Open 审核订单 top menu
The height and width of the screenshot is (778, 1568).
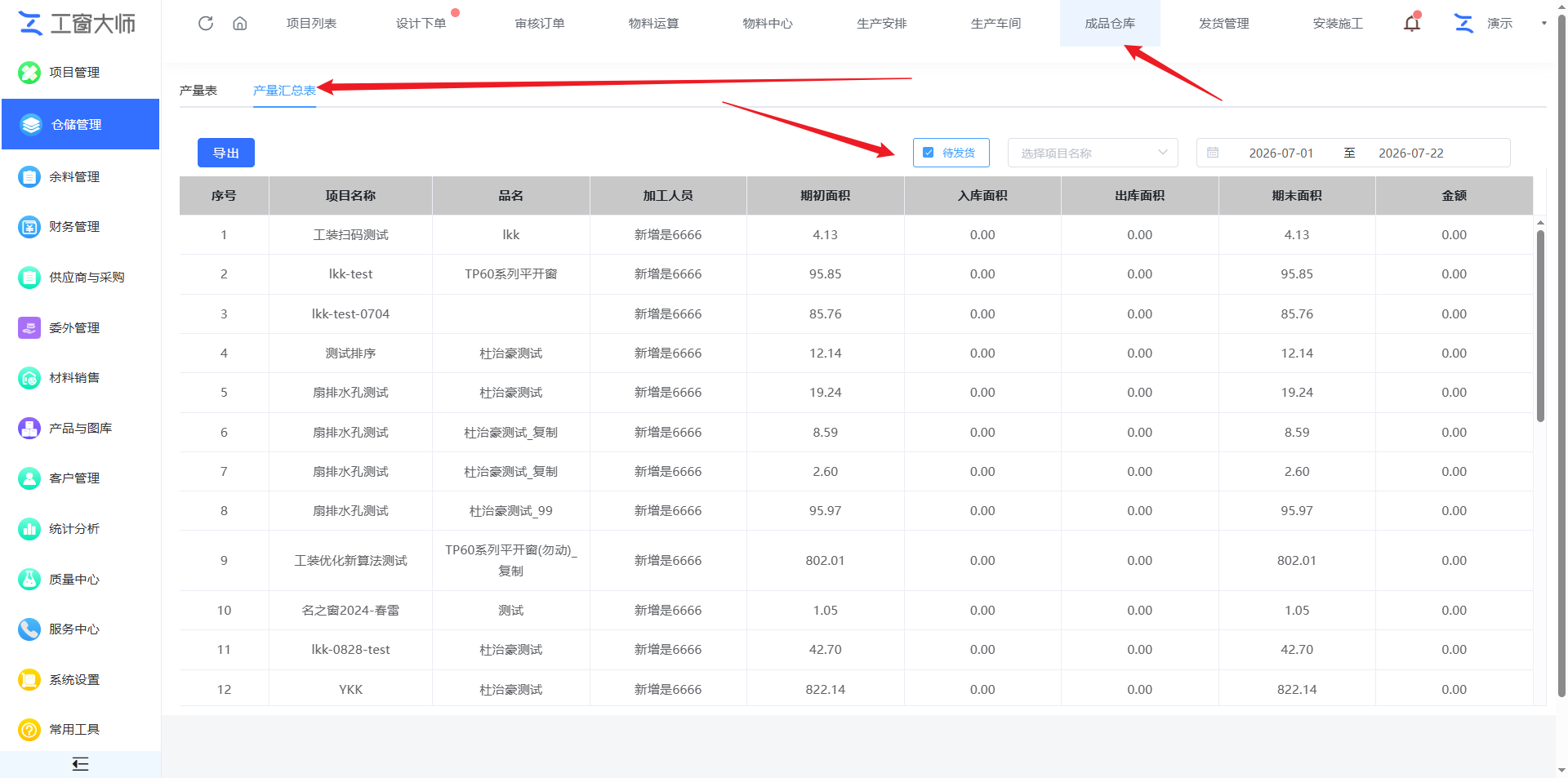pyautogui.click(x=540, y=23)
